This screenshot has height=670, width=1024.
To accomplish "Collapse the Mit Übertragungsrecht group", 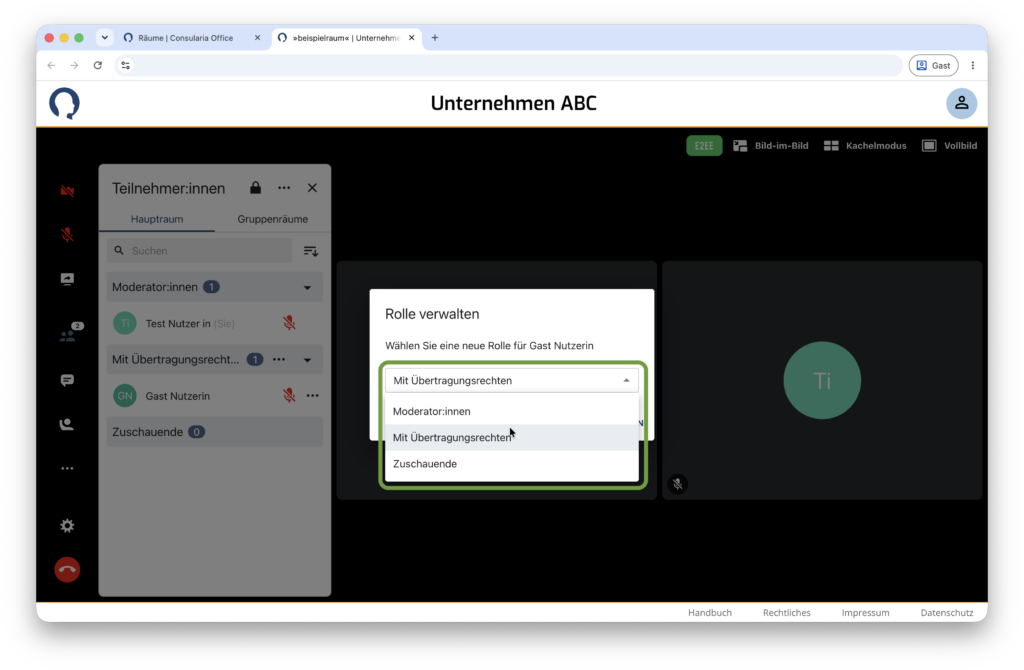I will coord(307,360).
